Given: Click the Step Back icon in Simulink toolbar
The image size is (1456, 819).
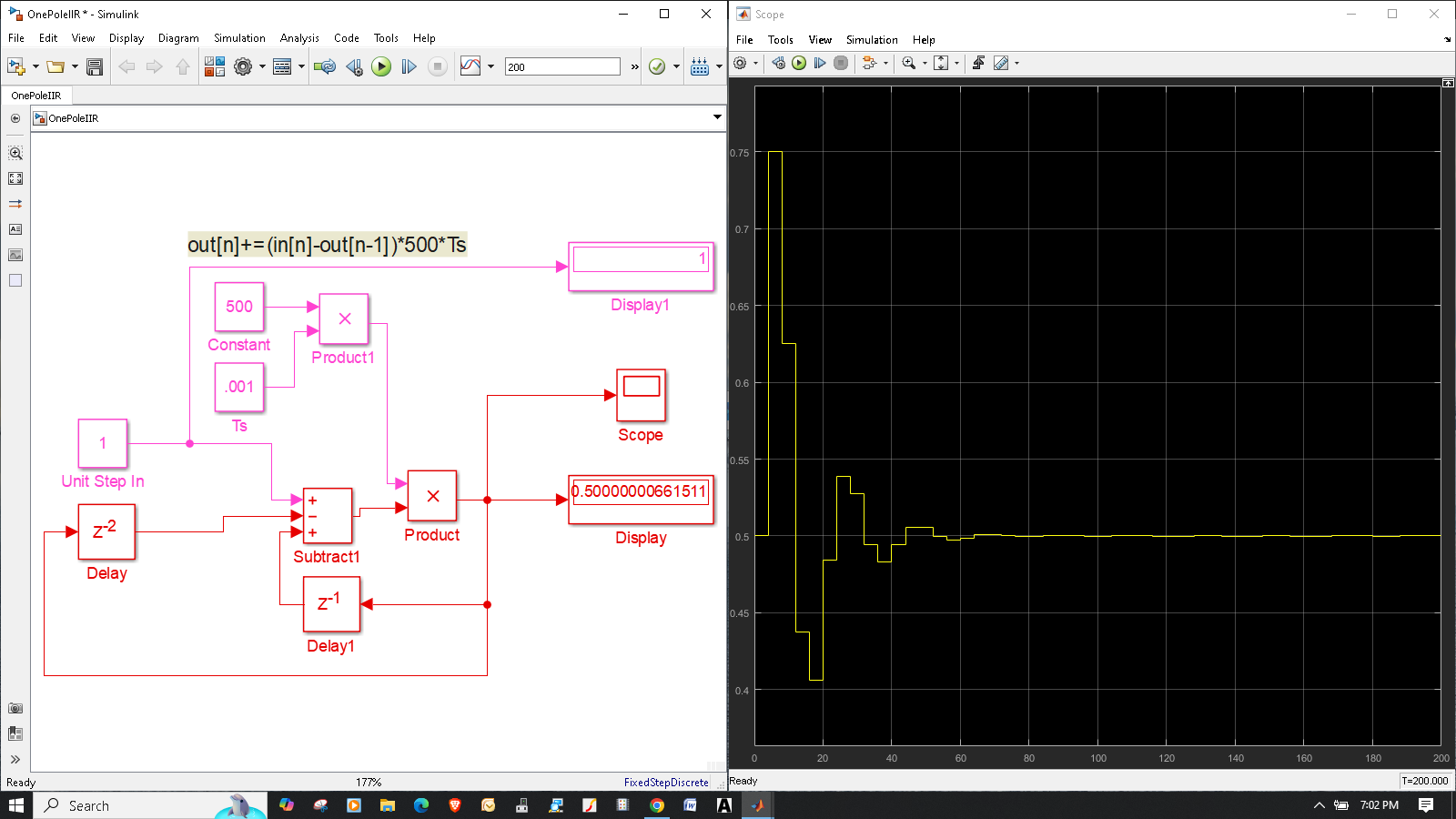Looking at the screenshot, I should tap(354, 66).
